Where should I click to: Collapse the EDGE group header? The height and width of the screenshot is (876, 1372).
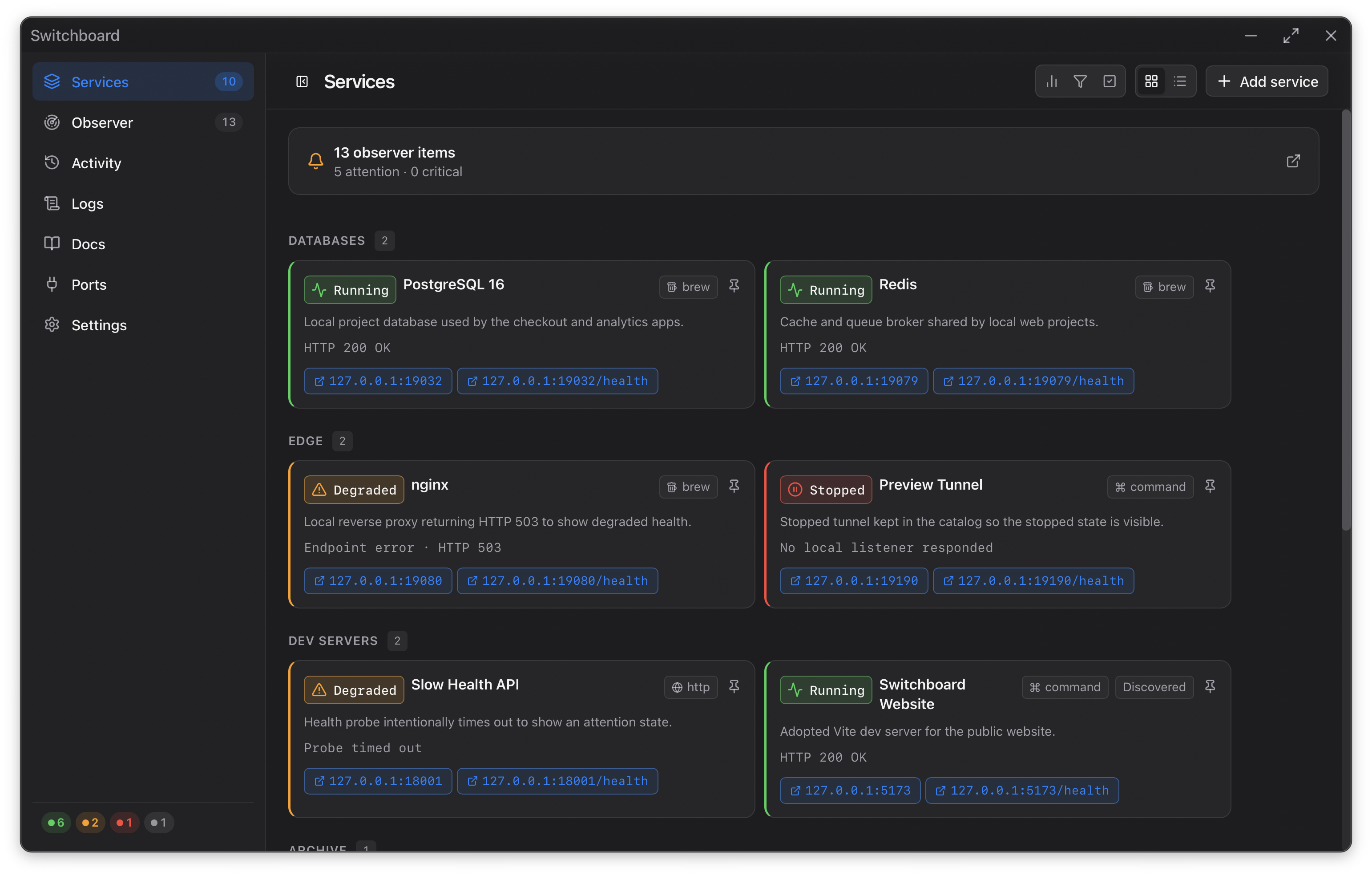tap(320, 441)
